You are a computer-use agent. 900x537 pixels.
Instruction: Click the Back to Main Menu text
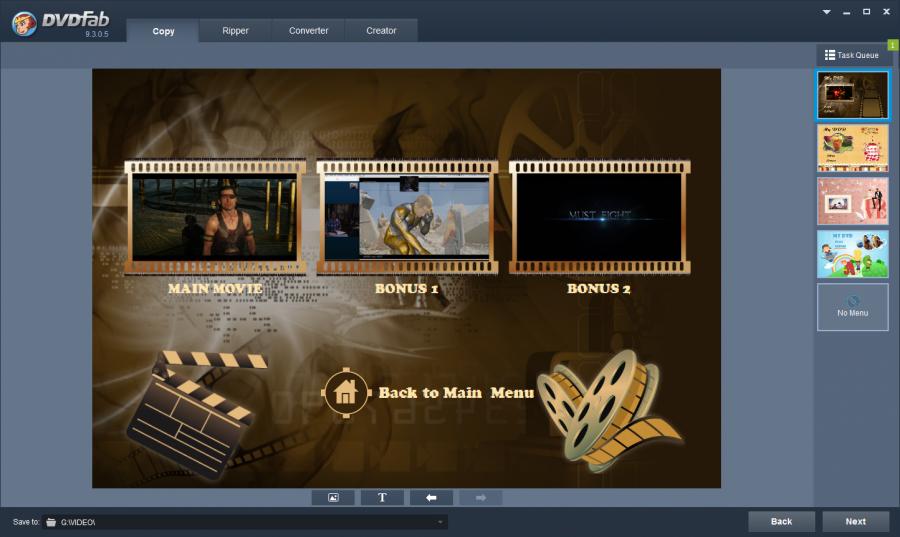click(x=456, y=393)
